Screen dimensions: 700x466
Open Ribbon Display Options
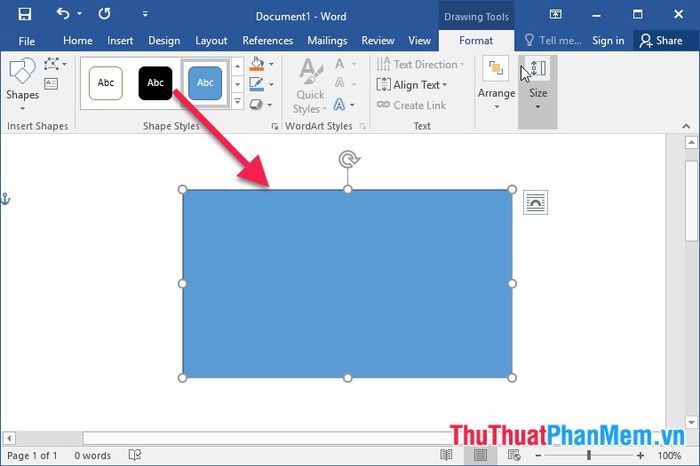(555, 14)
